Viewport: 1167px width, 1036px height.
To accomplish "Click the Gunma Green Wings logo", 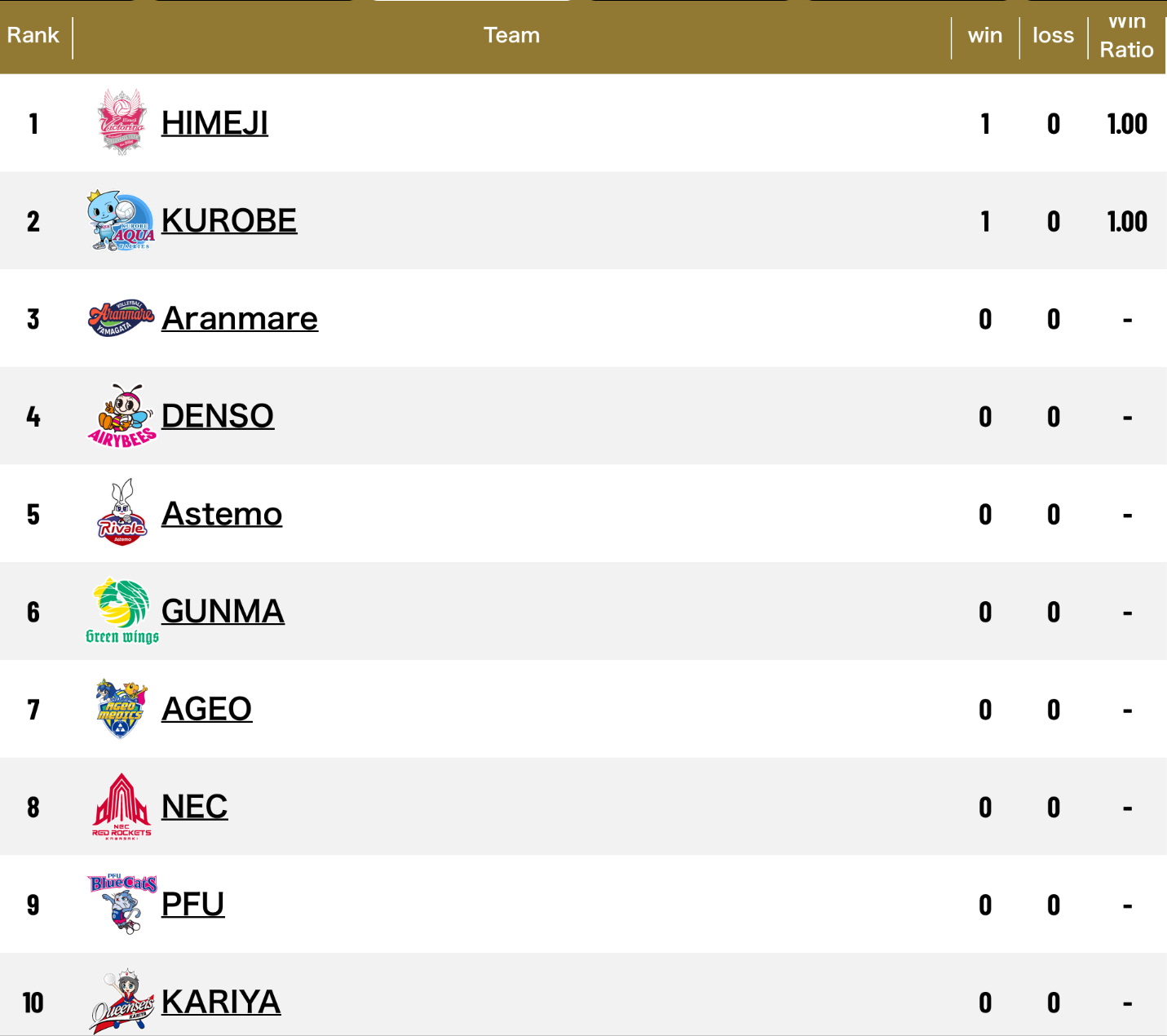I will pyautogui.click(x=122, y=611).
